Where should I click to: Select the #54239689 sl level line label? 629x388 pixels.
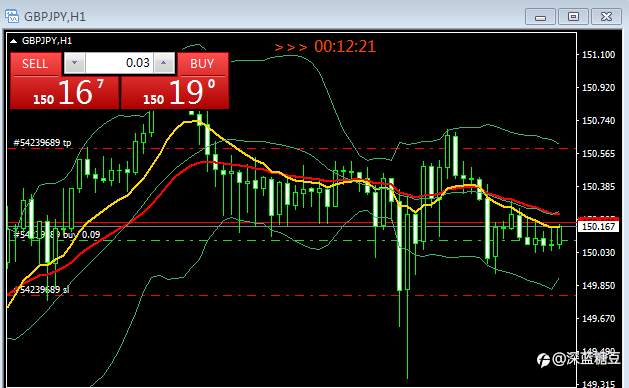pos(42,289)
